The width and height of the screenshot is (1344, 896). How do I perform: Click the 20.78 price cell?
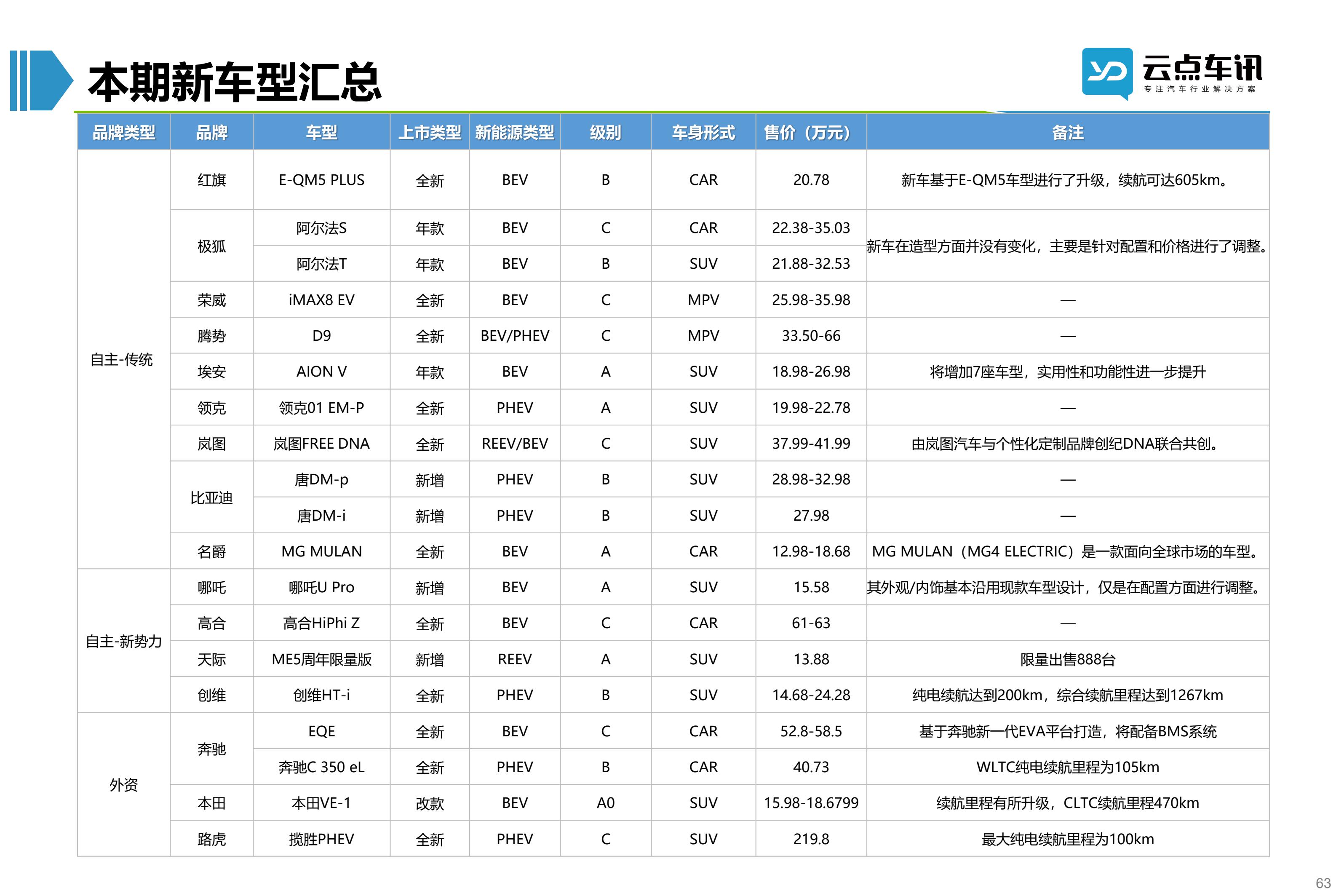811,180
